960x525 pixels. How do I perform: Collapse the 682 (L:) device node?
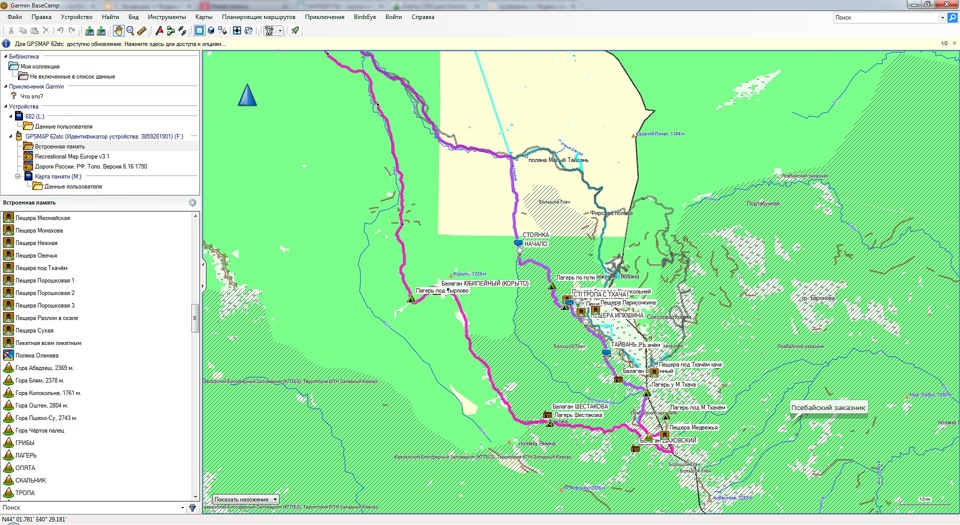11,116
